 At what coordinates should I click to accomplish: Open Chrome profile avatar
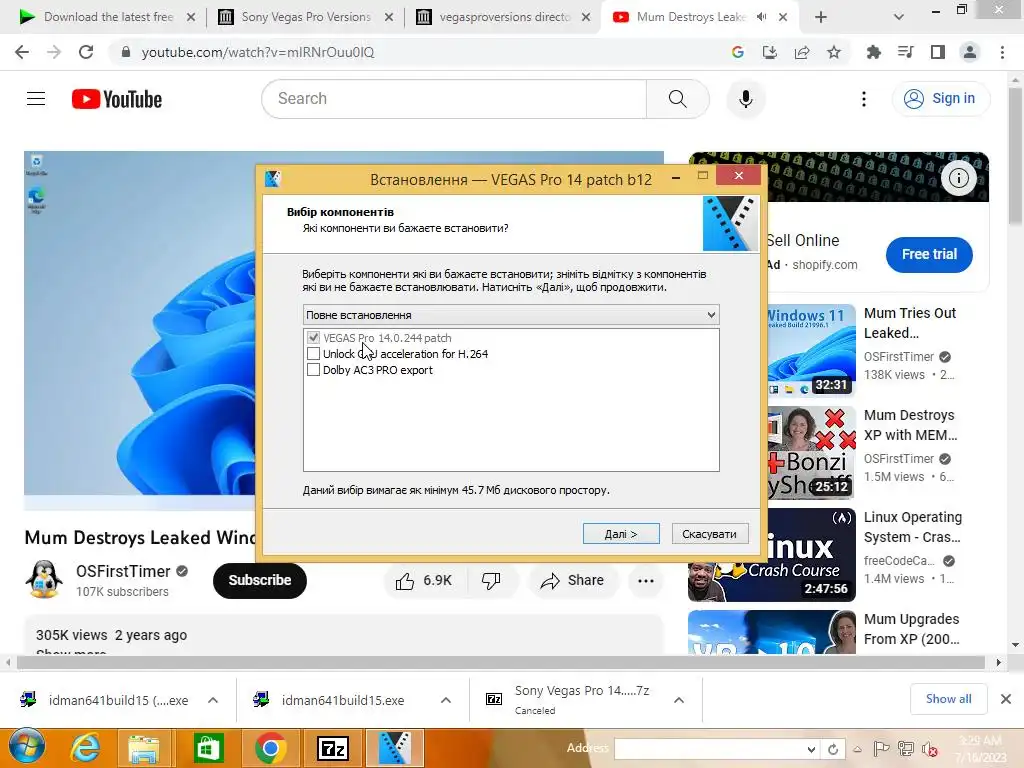[970, 52]
